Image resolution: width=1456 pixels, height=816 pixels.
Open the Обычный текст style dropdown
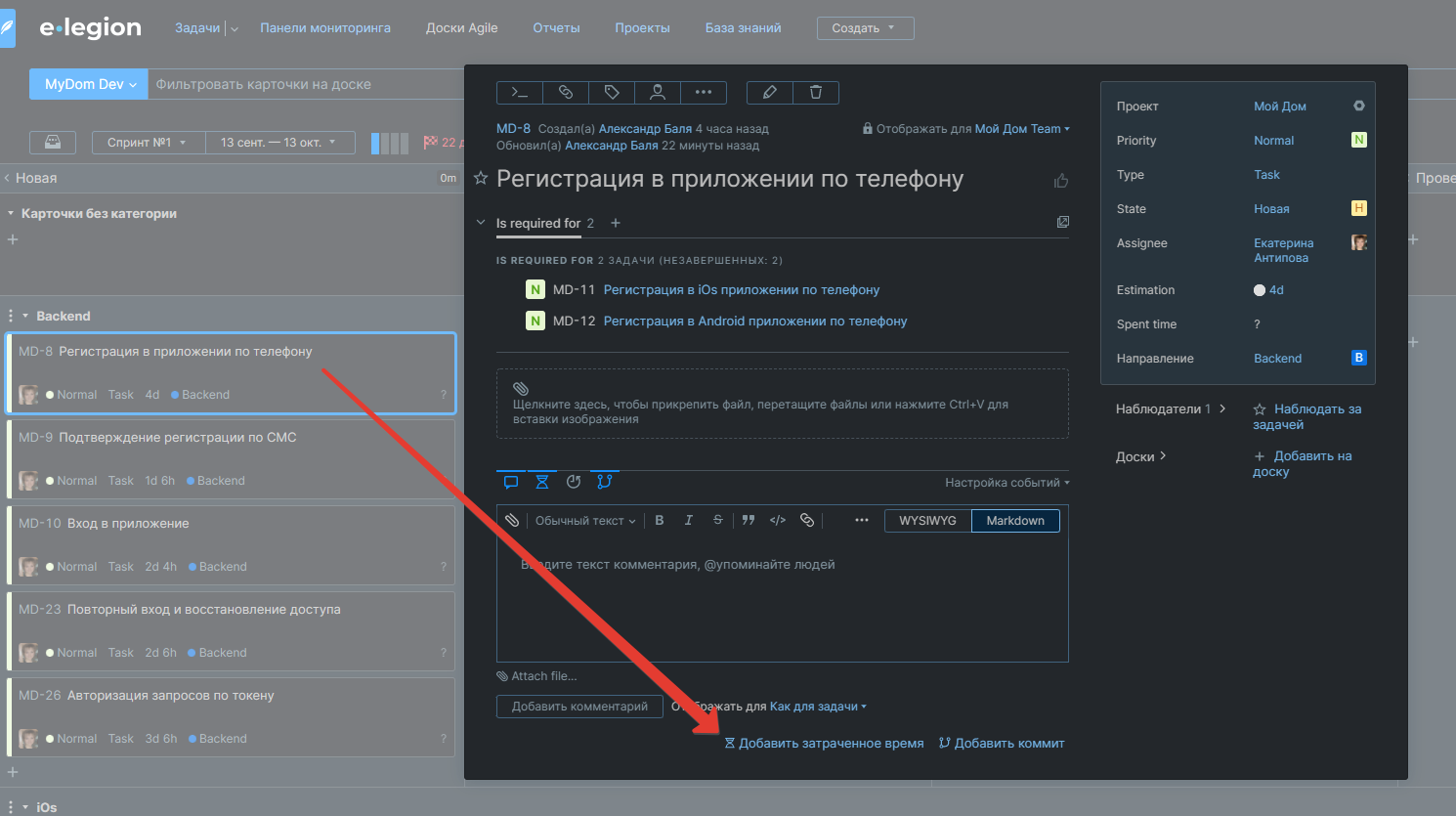584,521
